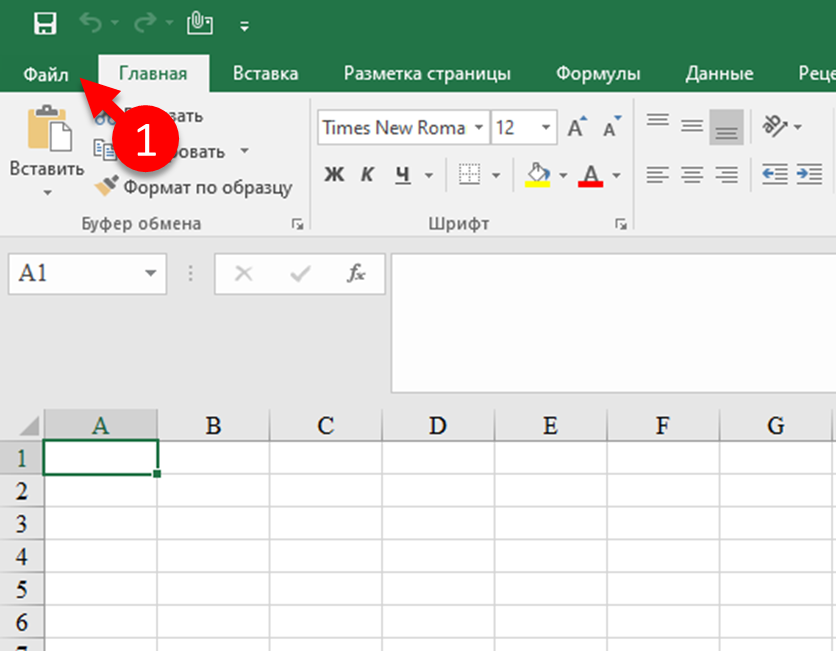Switch to the Главная tab

[153, 73]
